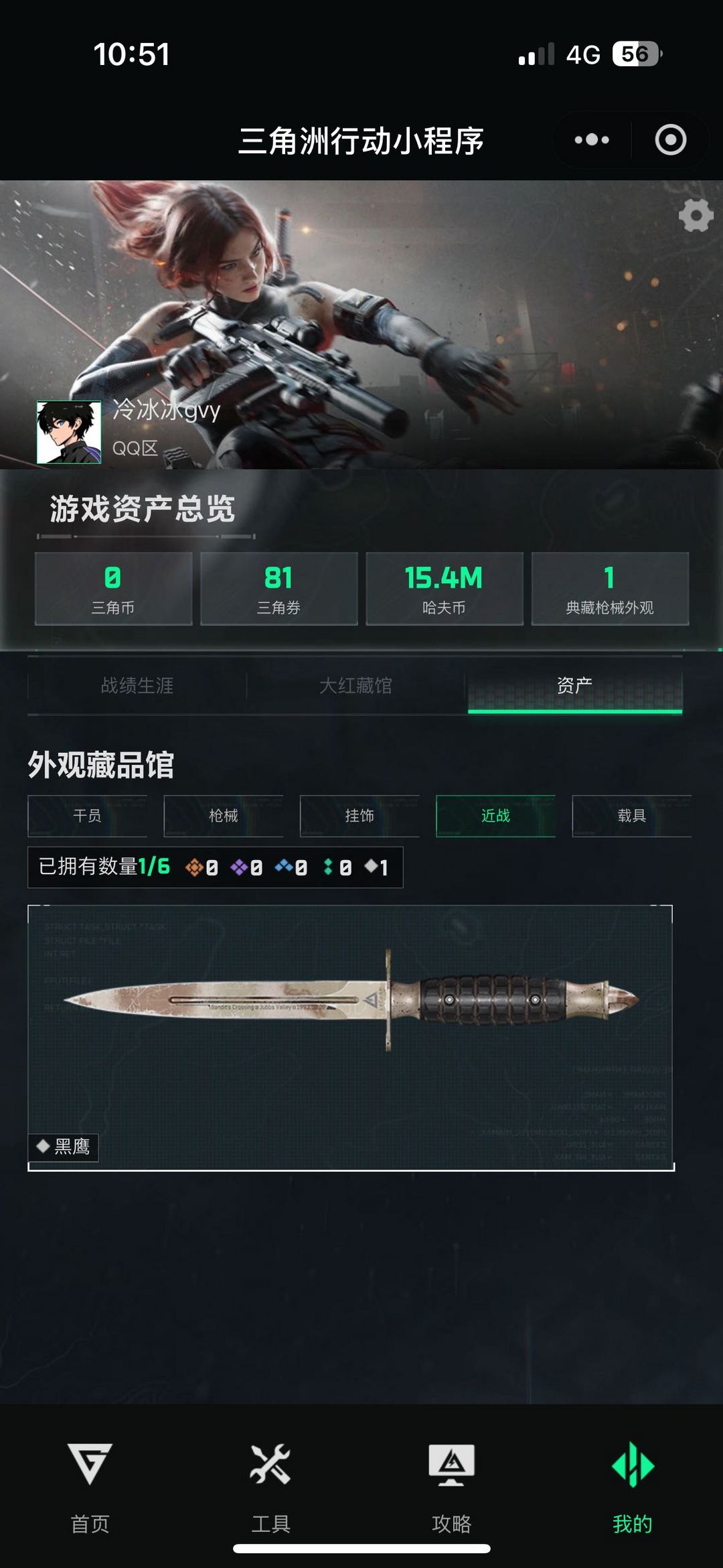Tap the player avatar picture
Viewport: 723px width, 1568px height.
coord(69,432)
